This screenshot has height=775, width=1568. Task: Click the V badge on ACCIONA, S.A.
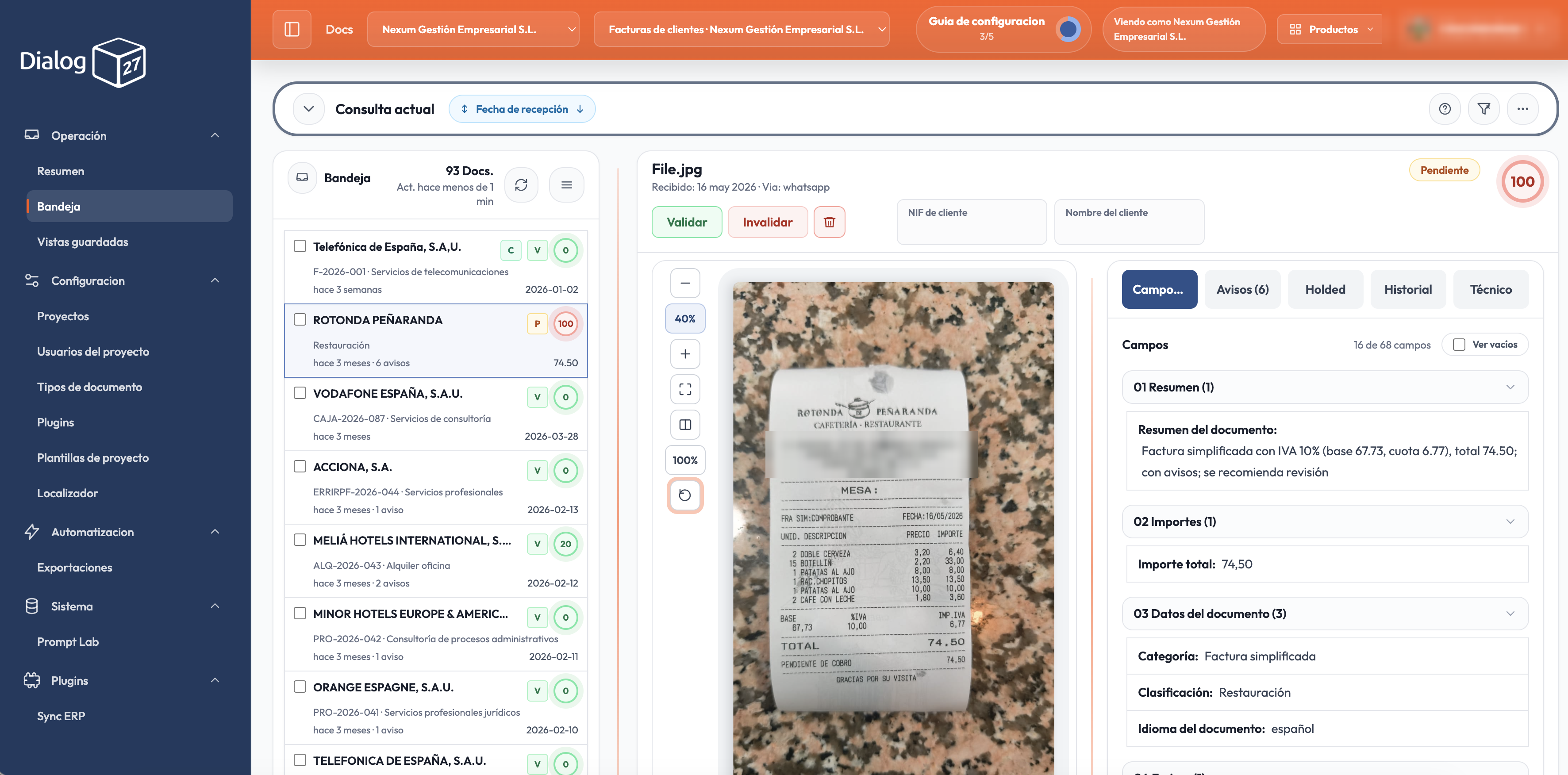pos(537,471)
